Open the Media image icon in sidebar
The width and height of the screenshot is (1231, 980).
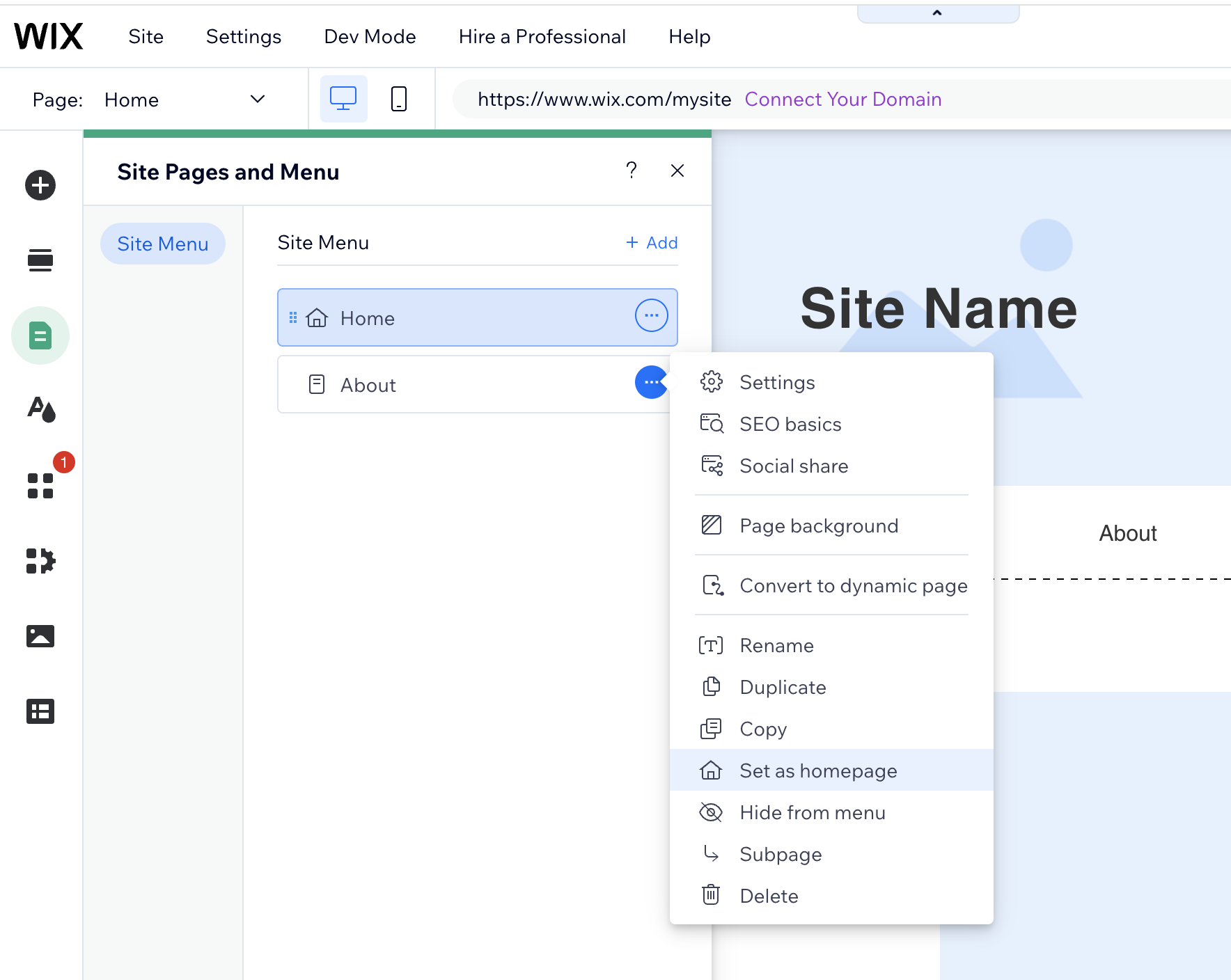pos(40,635)
